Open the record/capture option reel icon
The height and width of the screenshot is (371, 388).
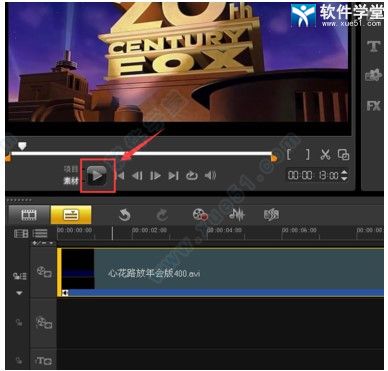tap(200, 215)
